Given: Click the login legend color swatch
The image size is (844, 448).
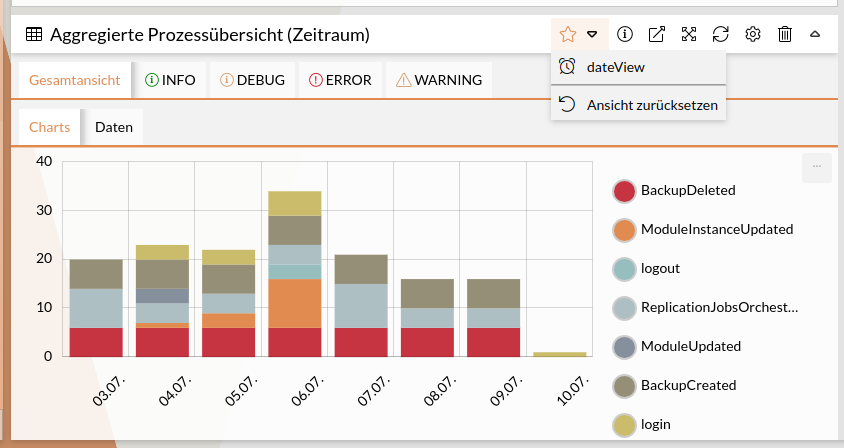Looking at the screenshot, I should point(624,424).
